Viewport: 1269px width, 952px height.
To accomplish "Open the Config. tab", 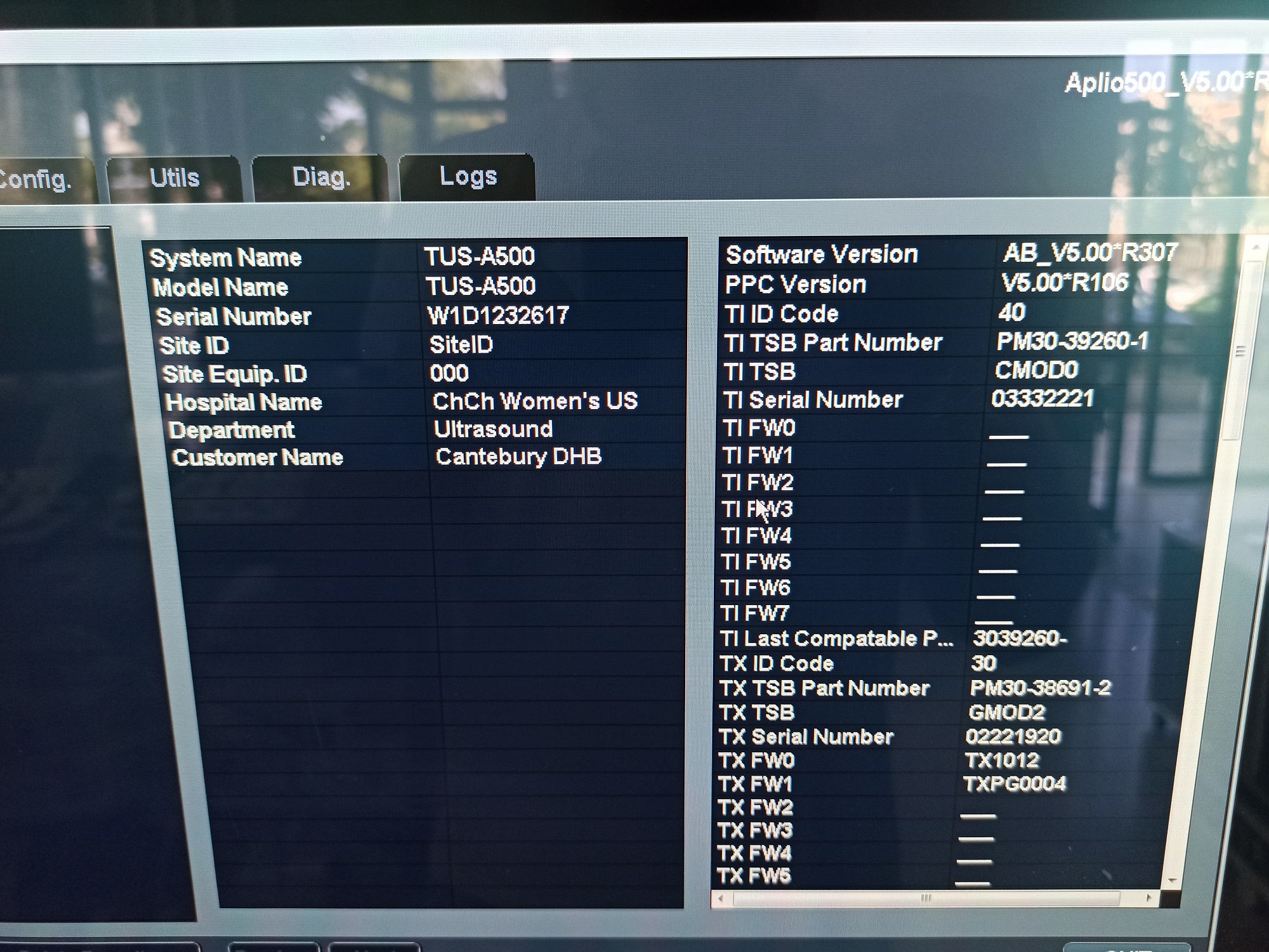I will point(38,180).
